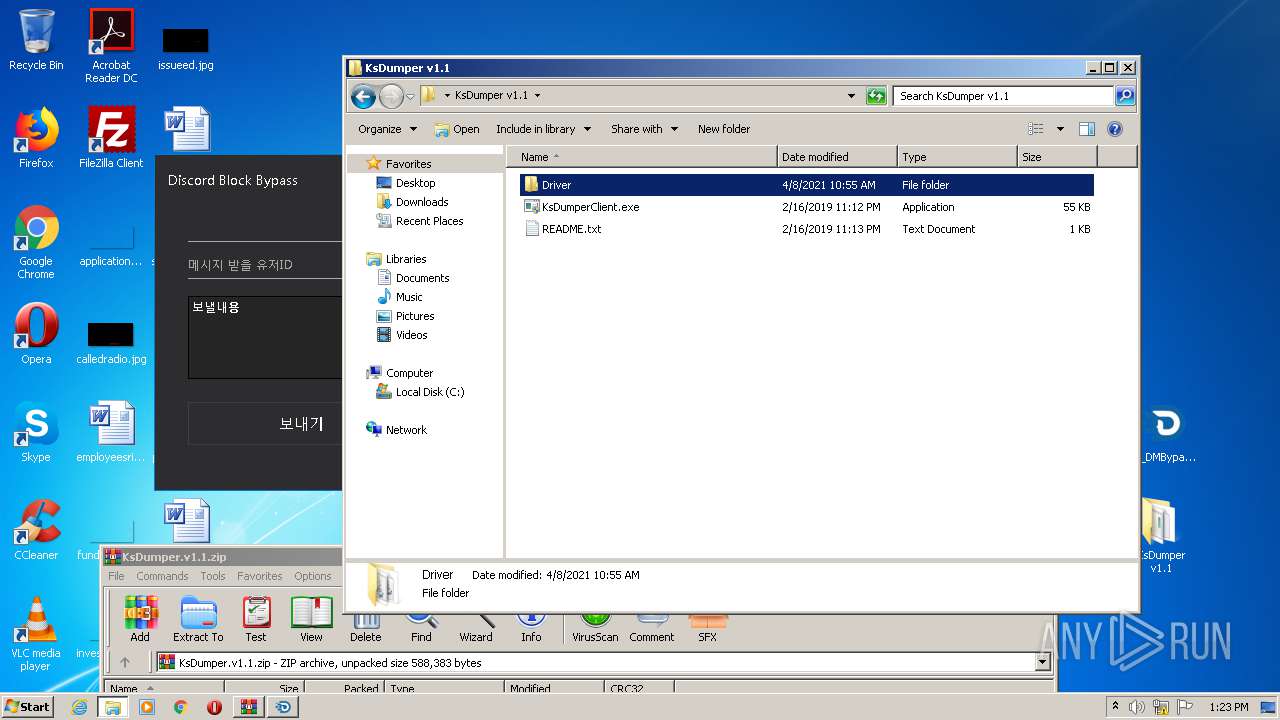1280x720 pixels.
Task: Open VLC media player desktop shortcut
Action: point(36,634)
